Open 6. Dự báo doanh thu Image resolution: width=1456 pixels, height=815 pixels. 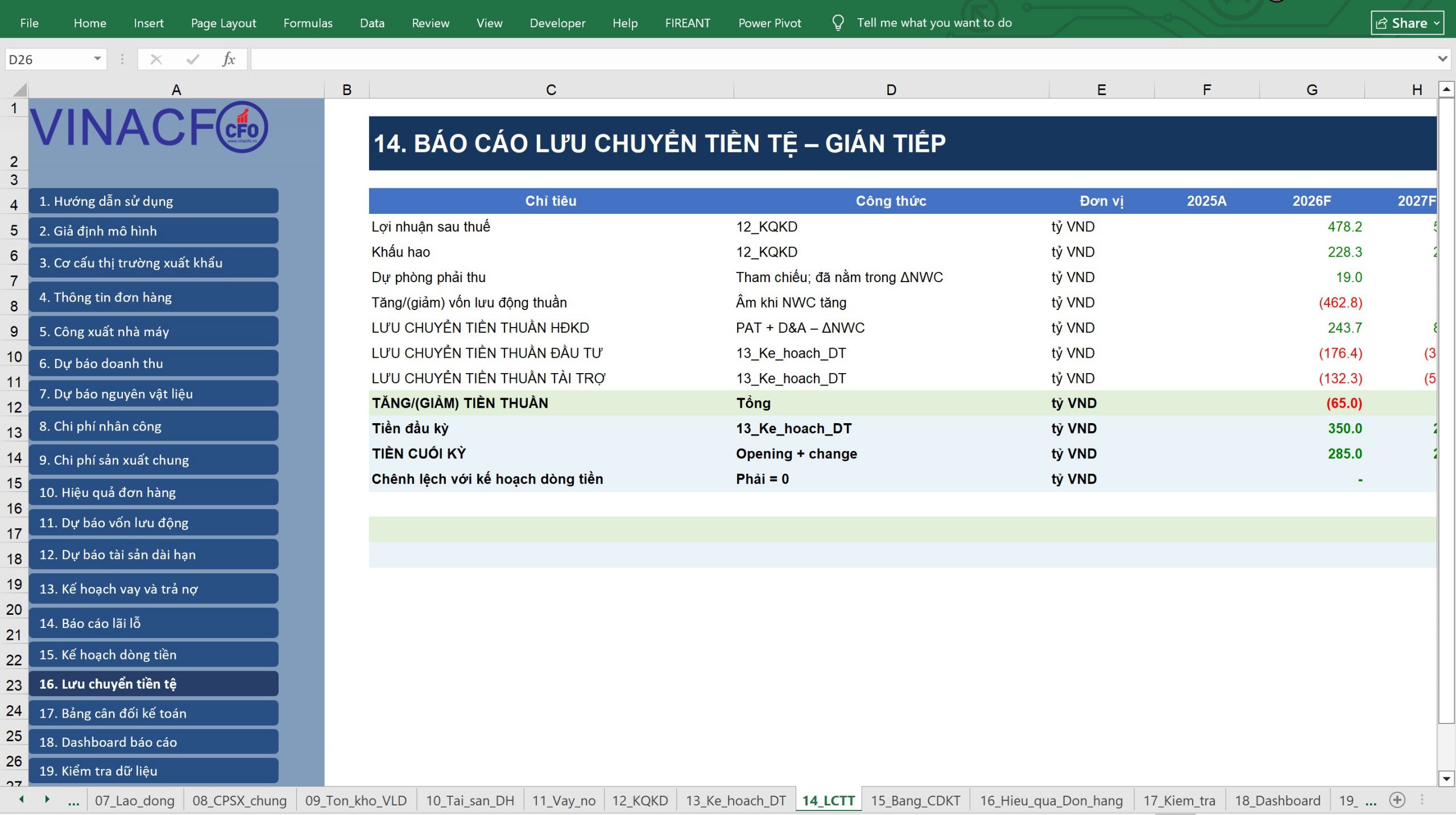click(x=154, y=363)
